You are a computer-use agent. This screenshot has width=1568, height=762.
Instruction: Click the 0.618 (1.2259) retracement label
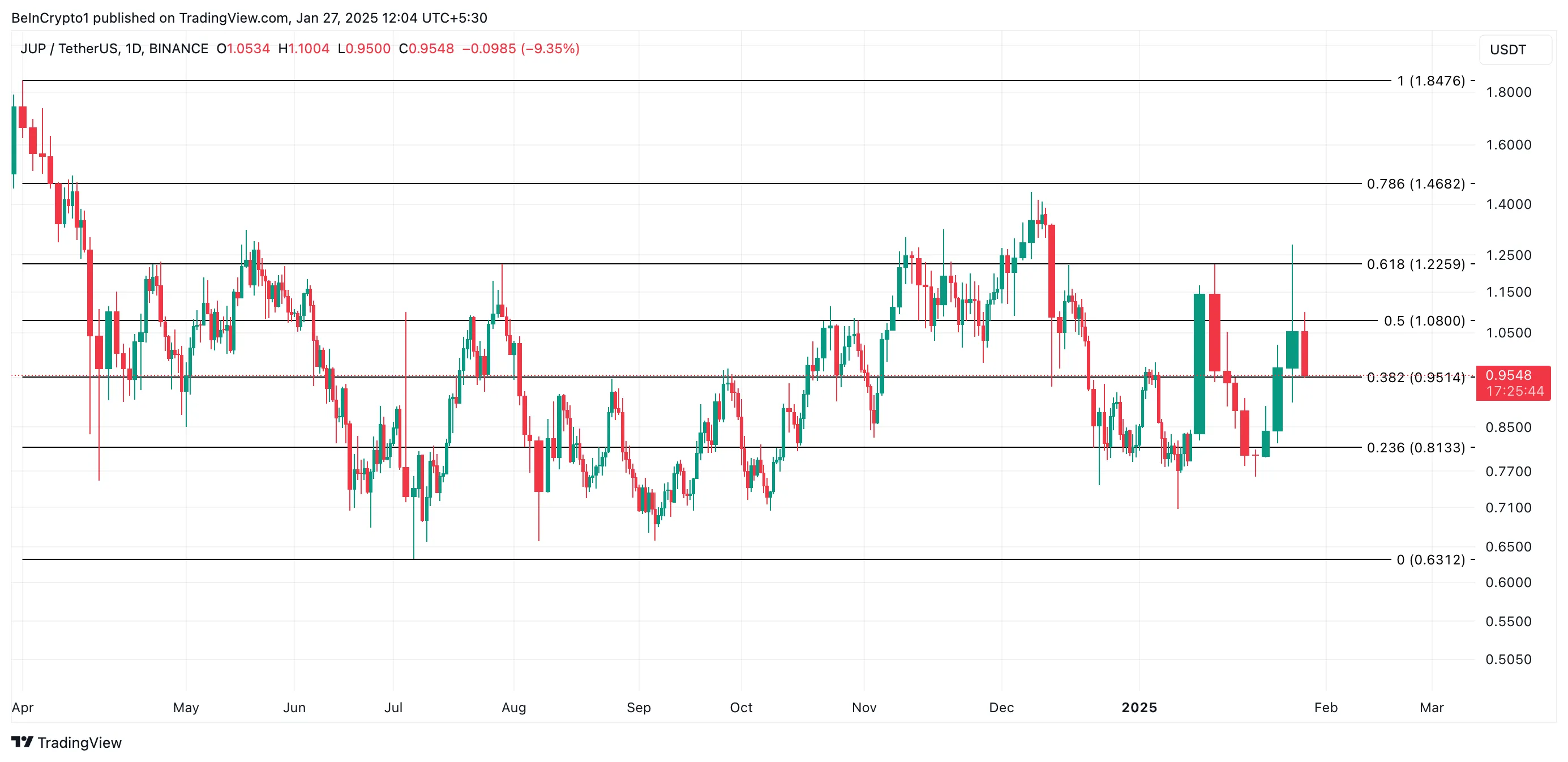(x=1415, y=264)
